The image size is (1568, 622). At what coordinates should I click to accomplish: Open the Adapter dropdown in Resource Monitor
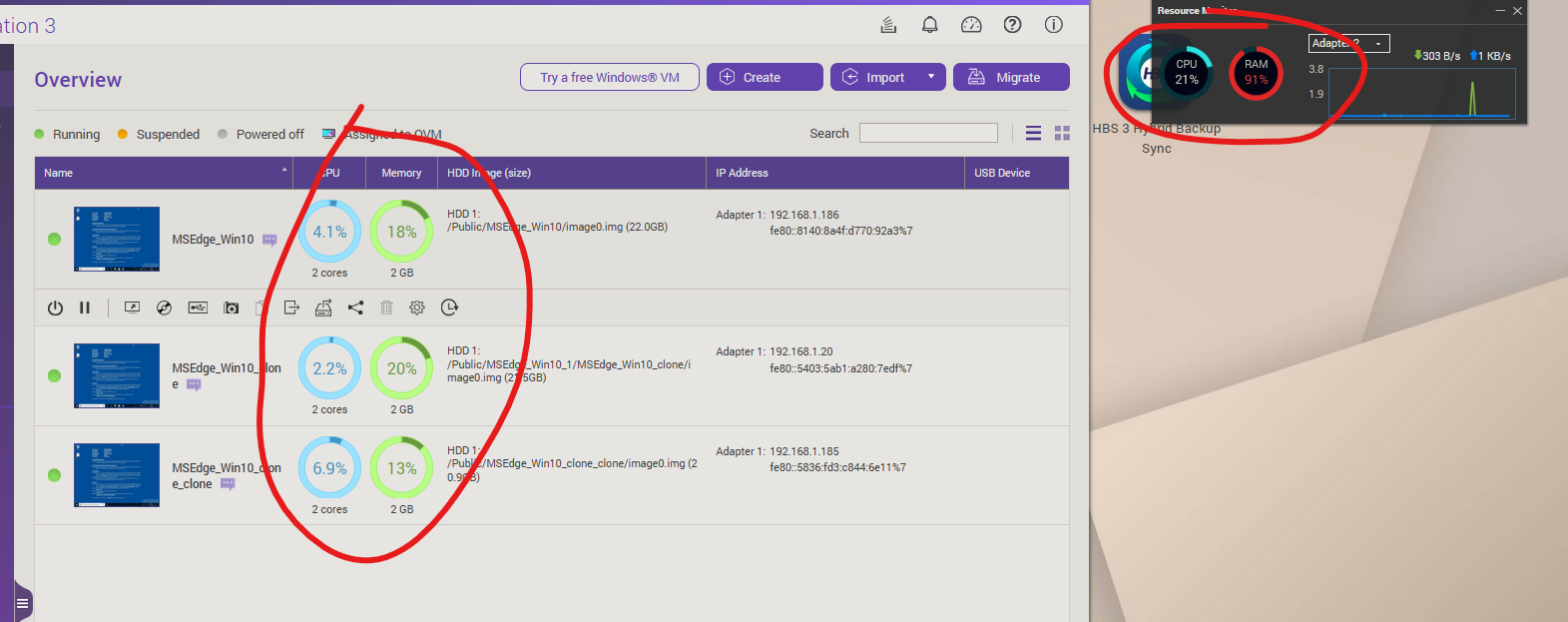coord(1348,43)
